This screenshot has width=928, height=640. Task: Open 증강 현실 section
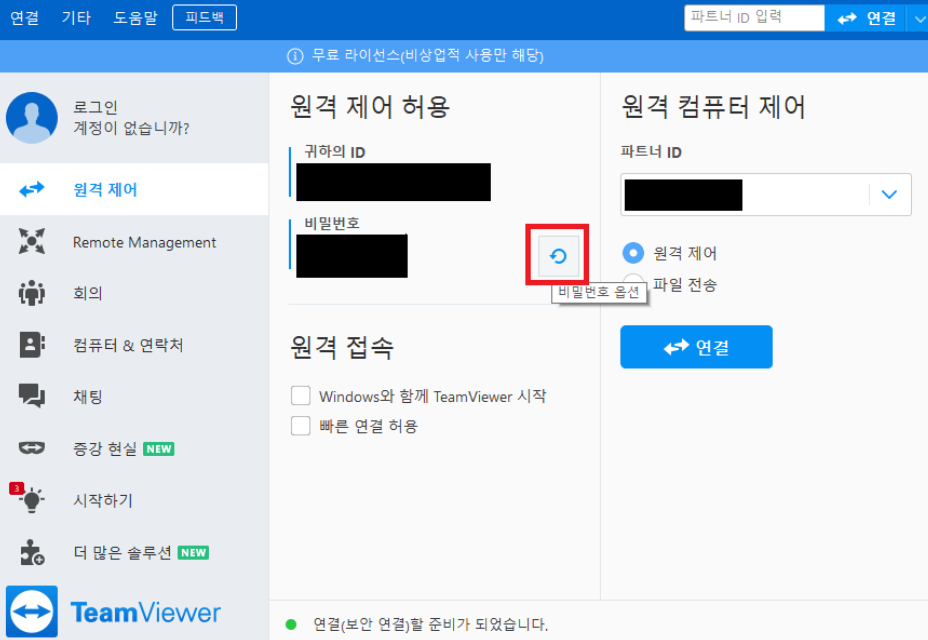134,448
